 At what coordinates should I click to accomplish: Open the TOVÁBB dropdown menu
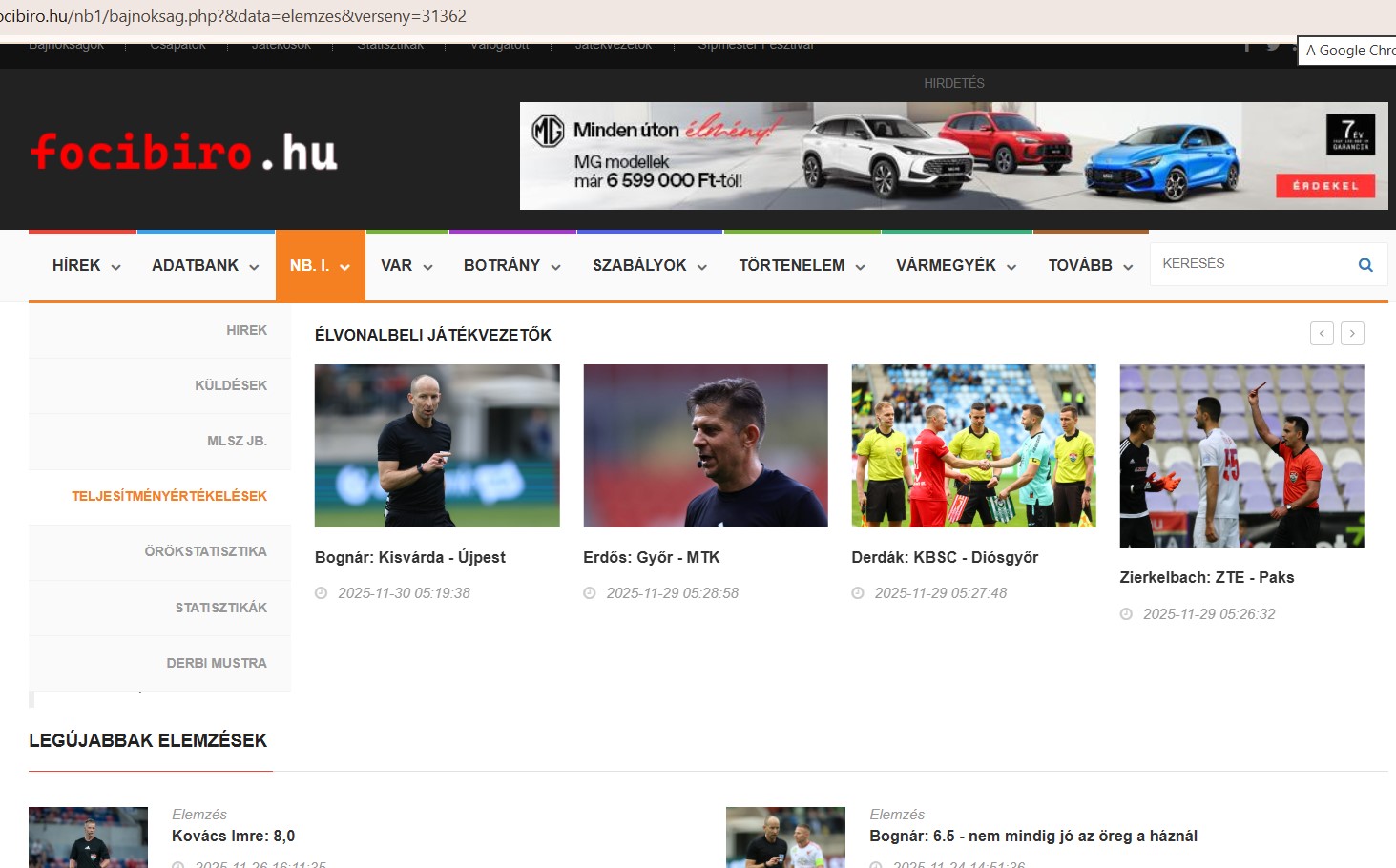coord(1091,266)
